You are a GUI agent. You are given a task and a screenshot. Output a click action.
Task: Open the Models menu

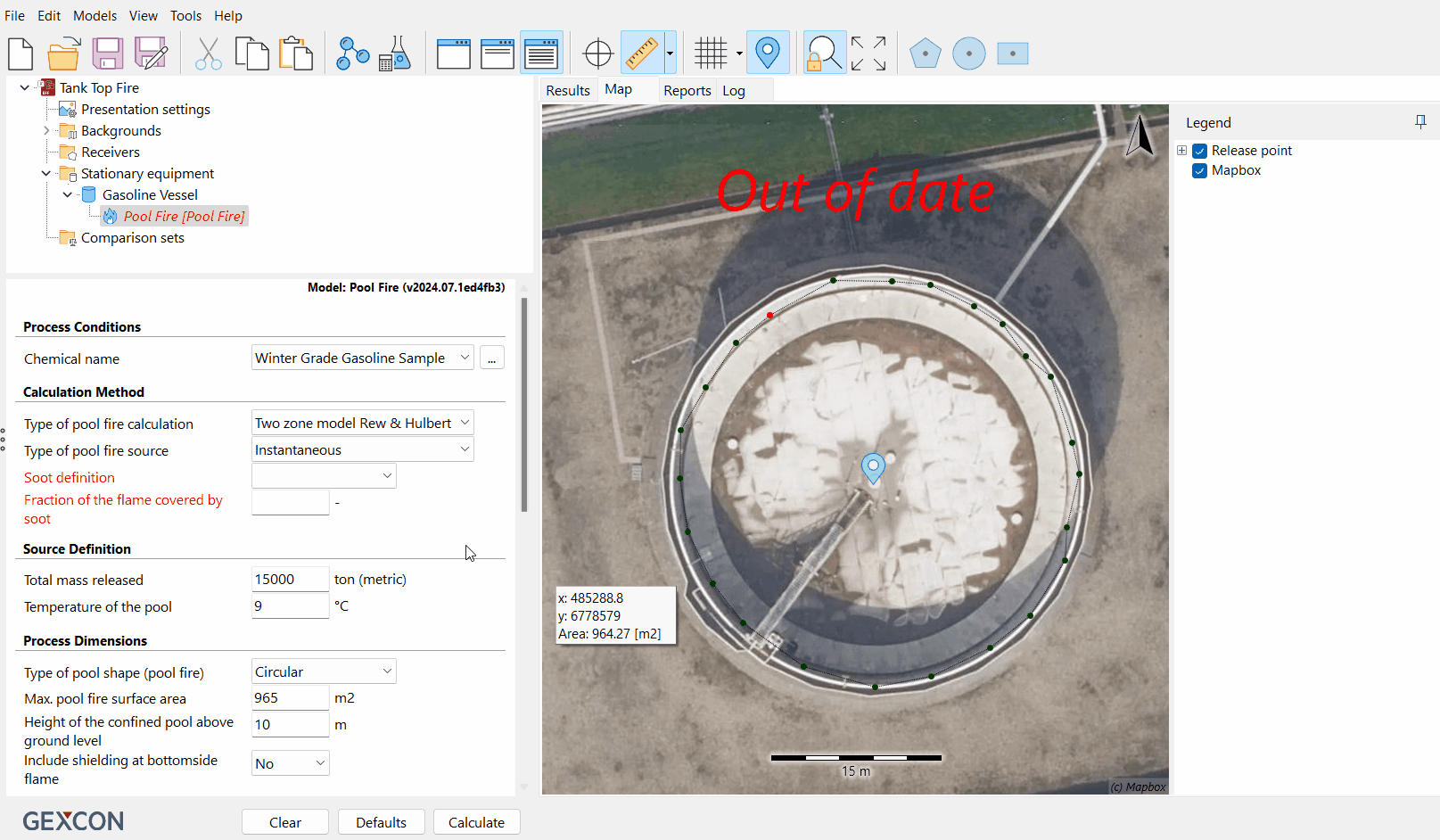pos(95,16)
